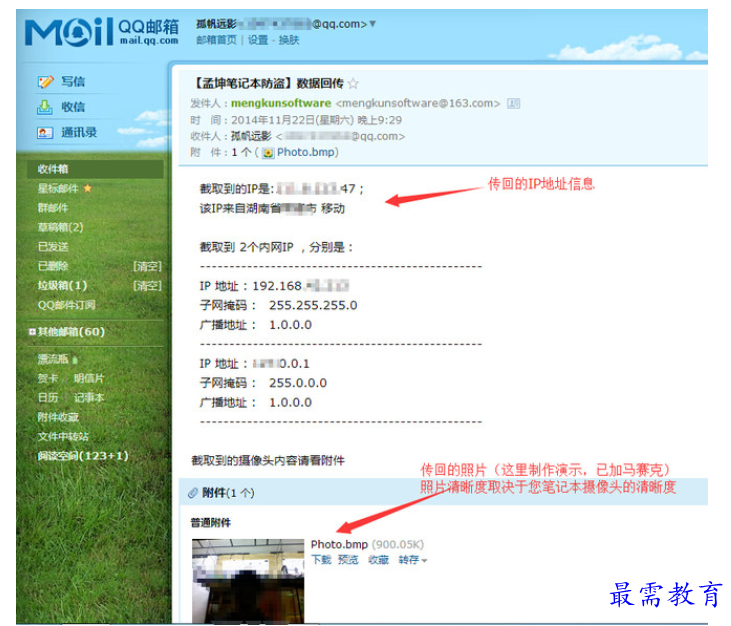731x626 pixels.
Task: Open 通讯录 contacts
Action: [79, 133]
